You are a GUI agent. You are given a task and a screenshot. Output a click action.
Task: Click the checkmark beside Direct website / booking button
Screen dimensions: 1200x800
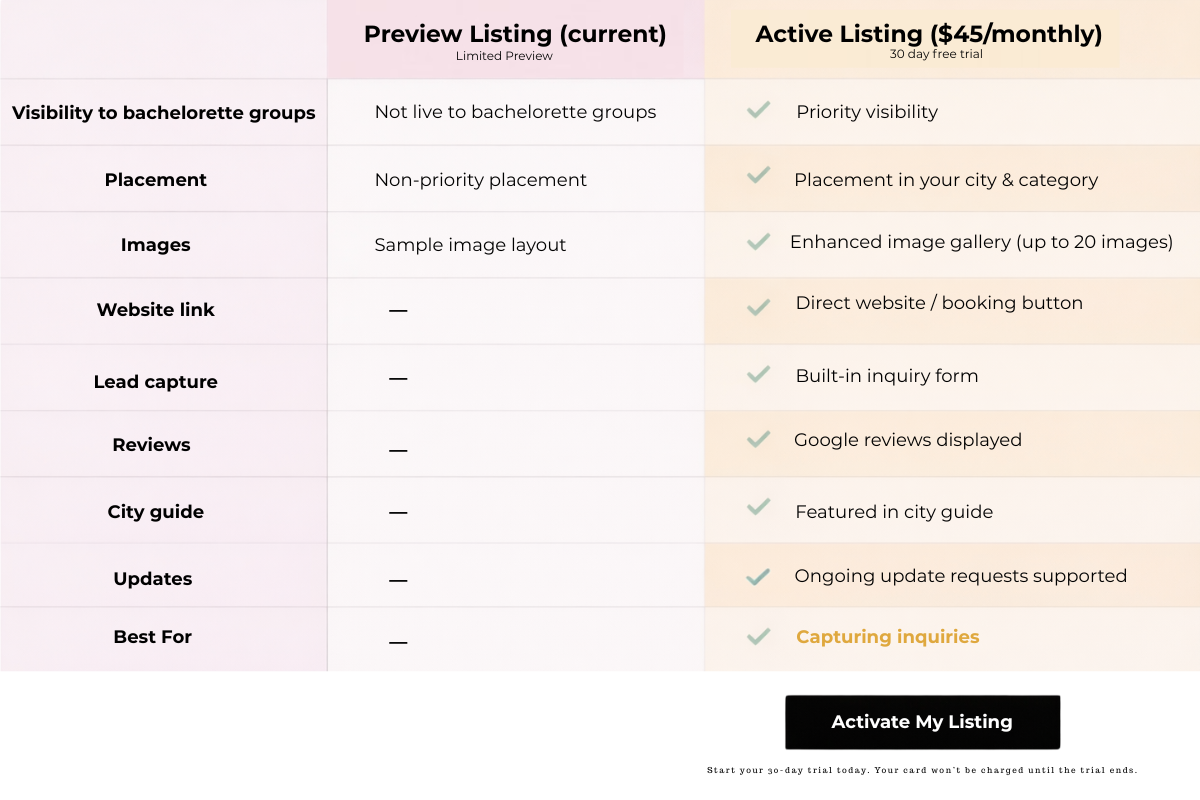(758, 307)
